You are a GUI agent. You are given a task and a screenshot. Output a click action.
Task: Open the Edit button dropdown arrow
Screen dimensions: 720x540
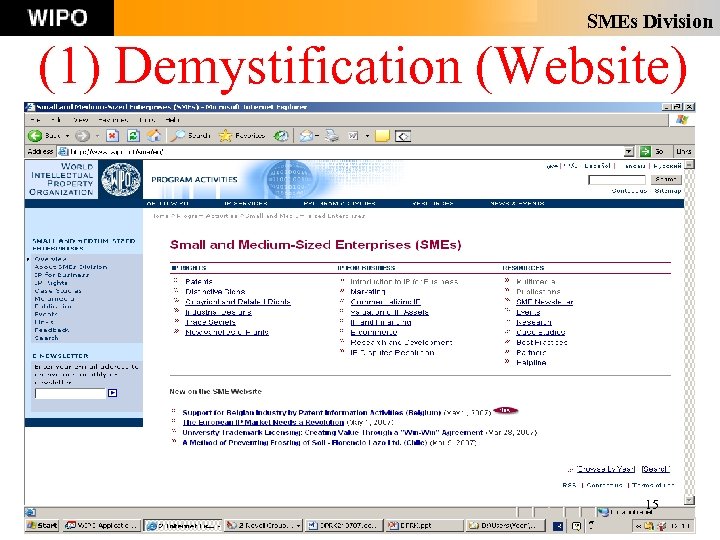coord(367,136)
